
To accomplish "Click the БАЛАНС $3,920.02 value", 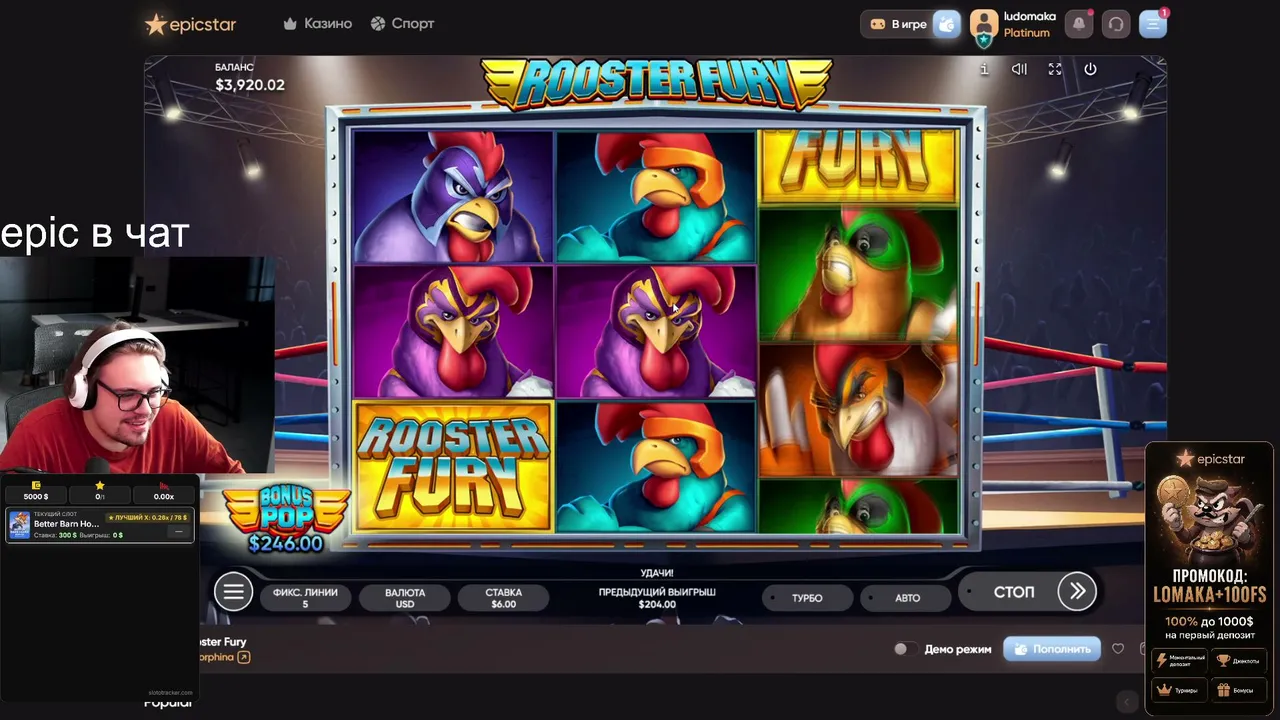I will tap(250, 85).
